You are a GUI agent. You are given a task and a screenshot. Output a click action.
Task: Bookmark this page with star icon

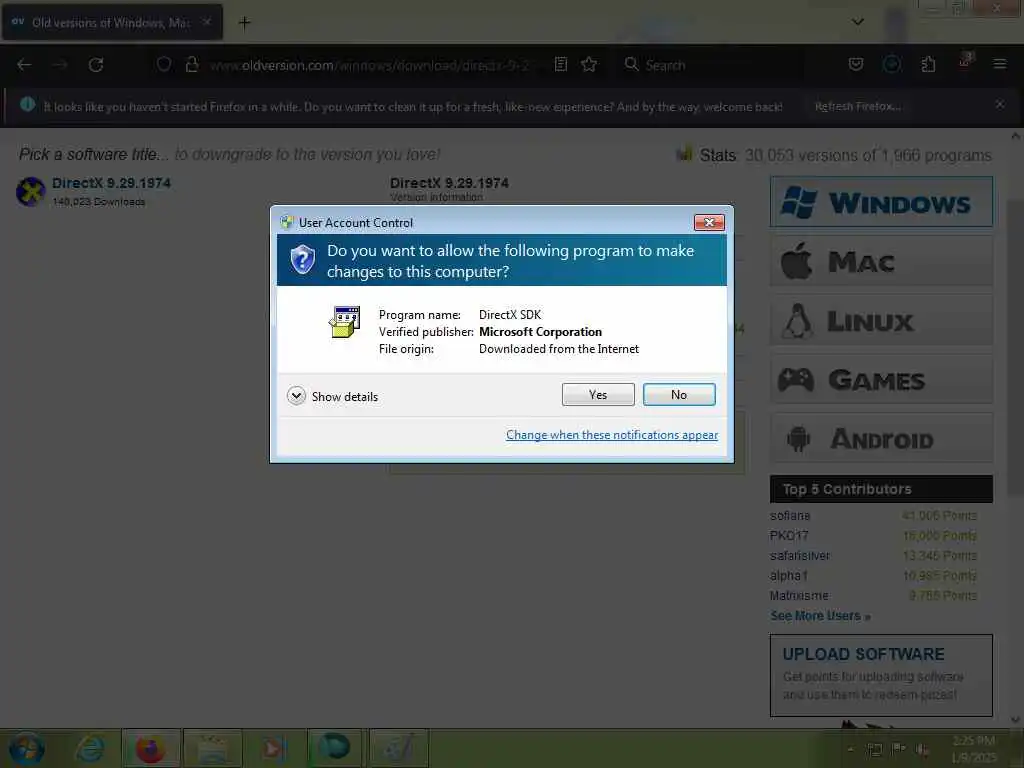(589, 64)
